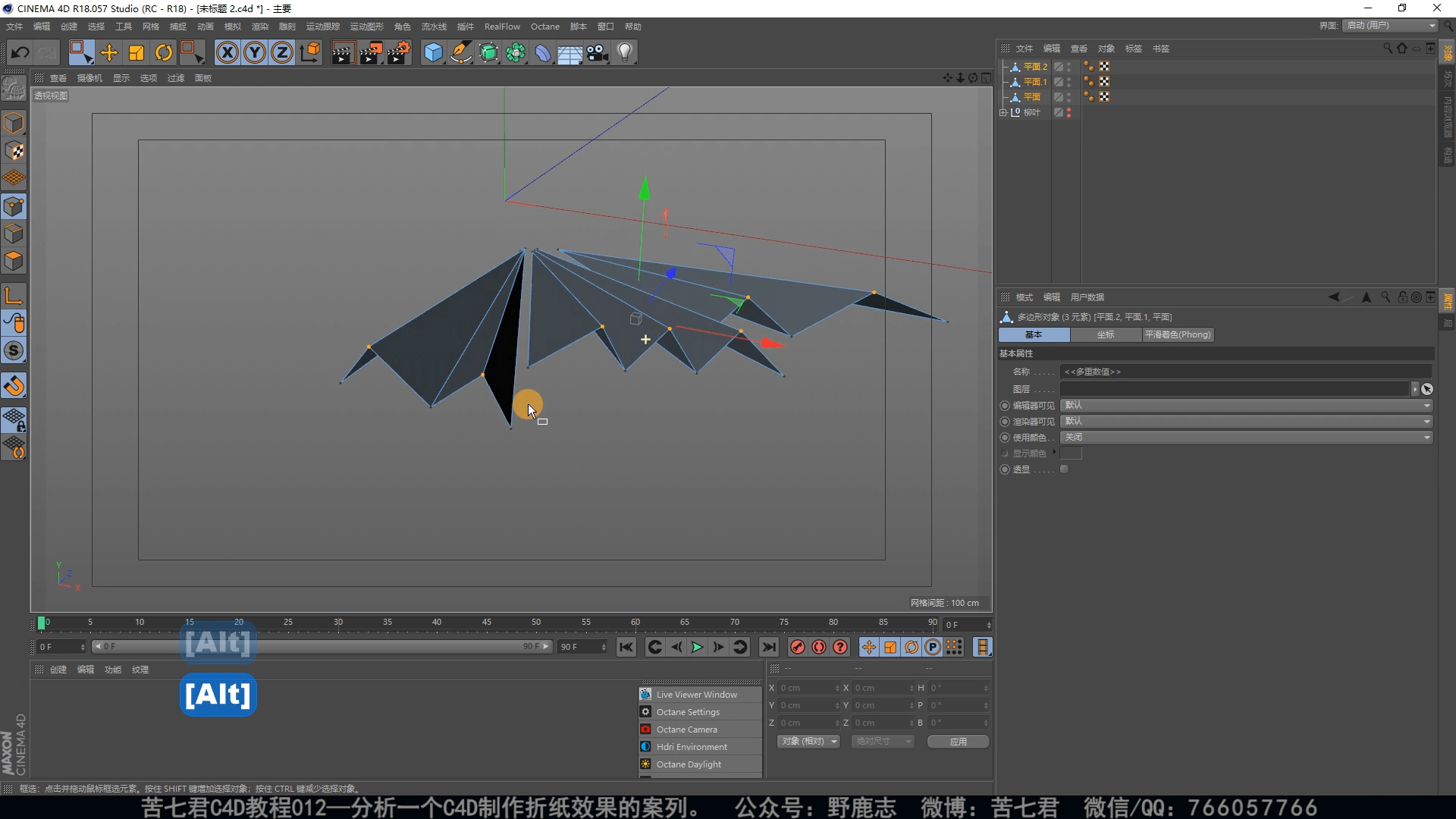
Task: Click the 应用 button
Action: pyautogui.click(x=958, y=741)
